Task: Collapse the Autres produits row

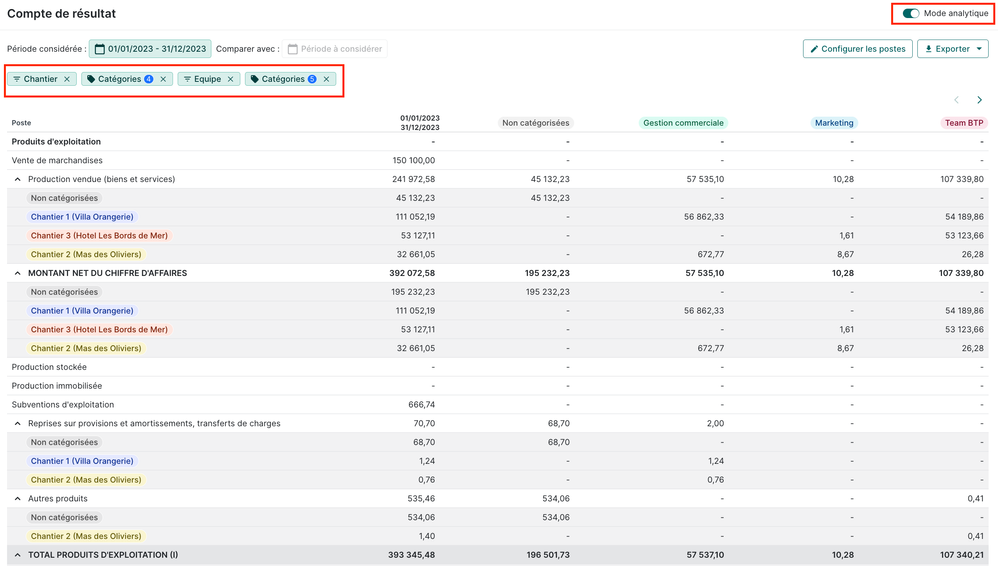Action: pos(17,499)
